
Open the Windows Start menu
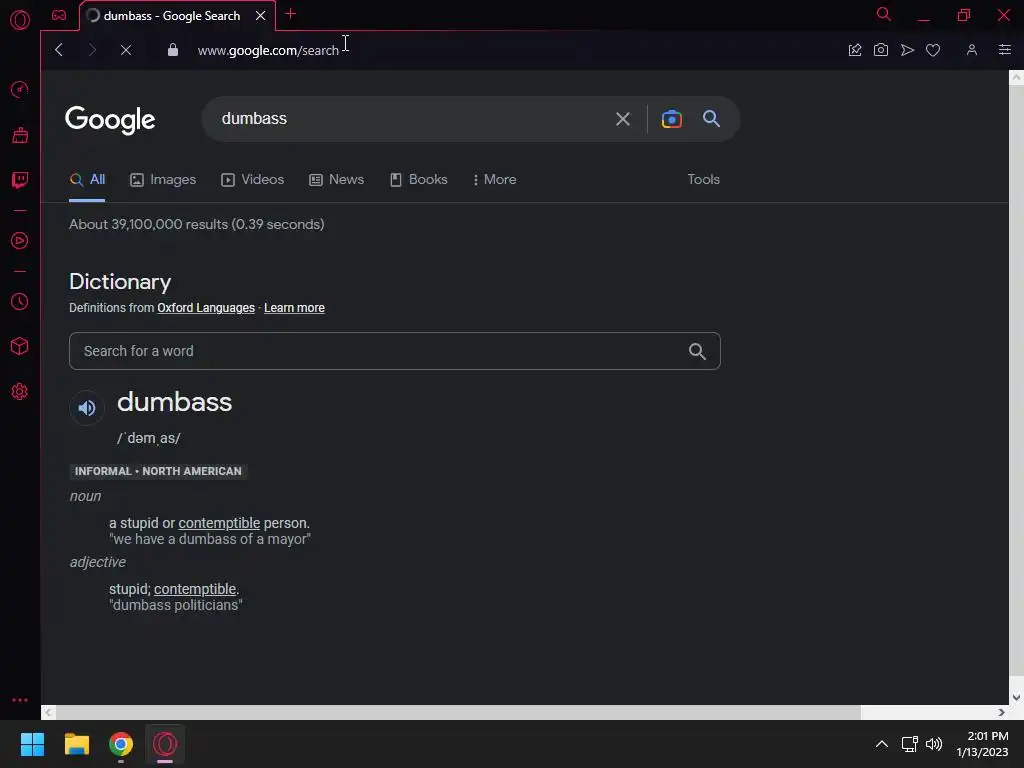(32, 744)
